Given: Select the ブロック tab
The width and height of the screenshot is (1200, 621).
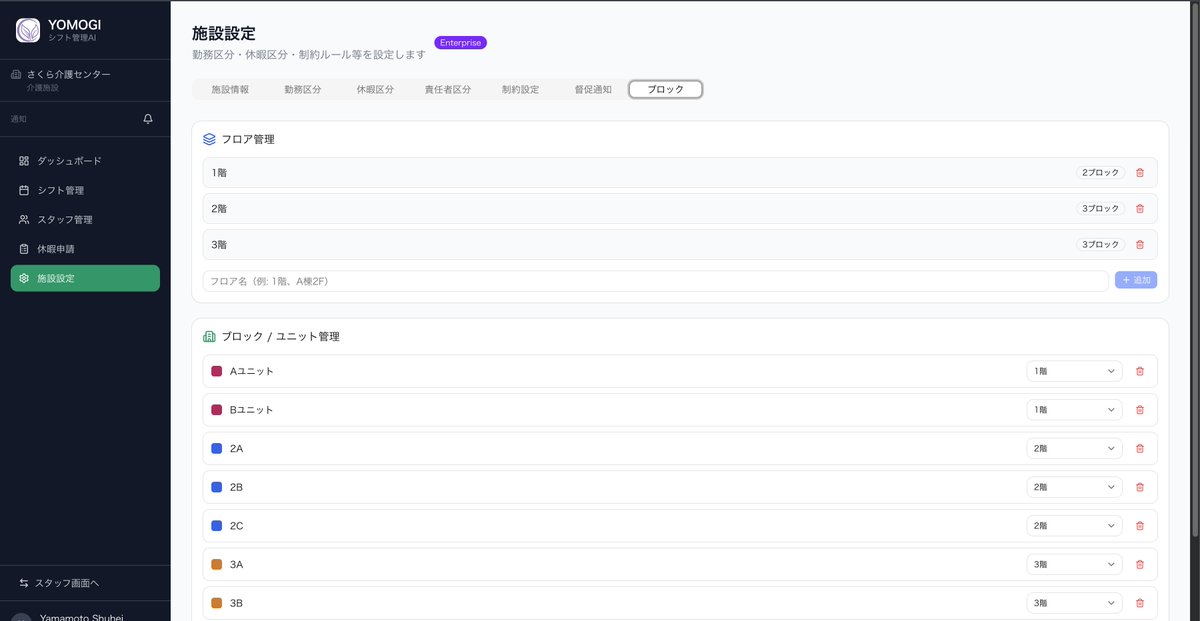Looking at the screenshot, I should click(x=666, y=89).
